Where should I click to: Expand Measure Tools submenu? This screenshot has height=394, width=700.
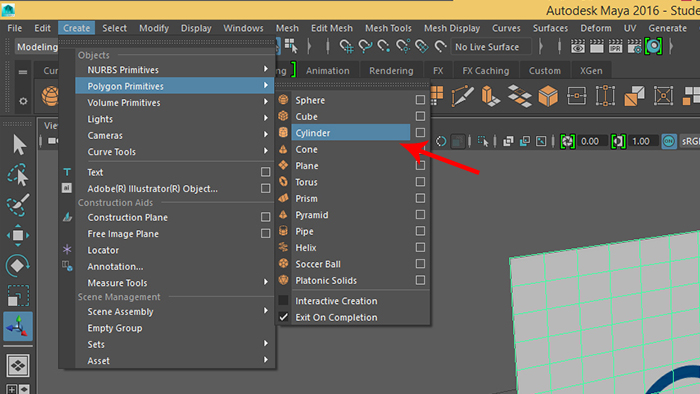click(x=174, y=283)
